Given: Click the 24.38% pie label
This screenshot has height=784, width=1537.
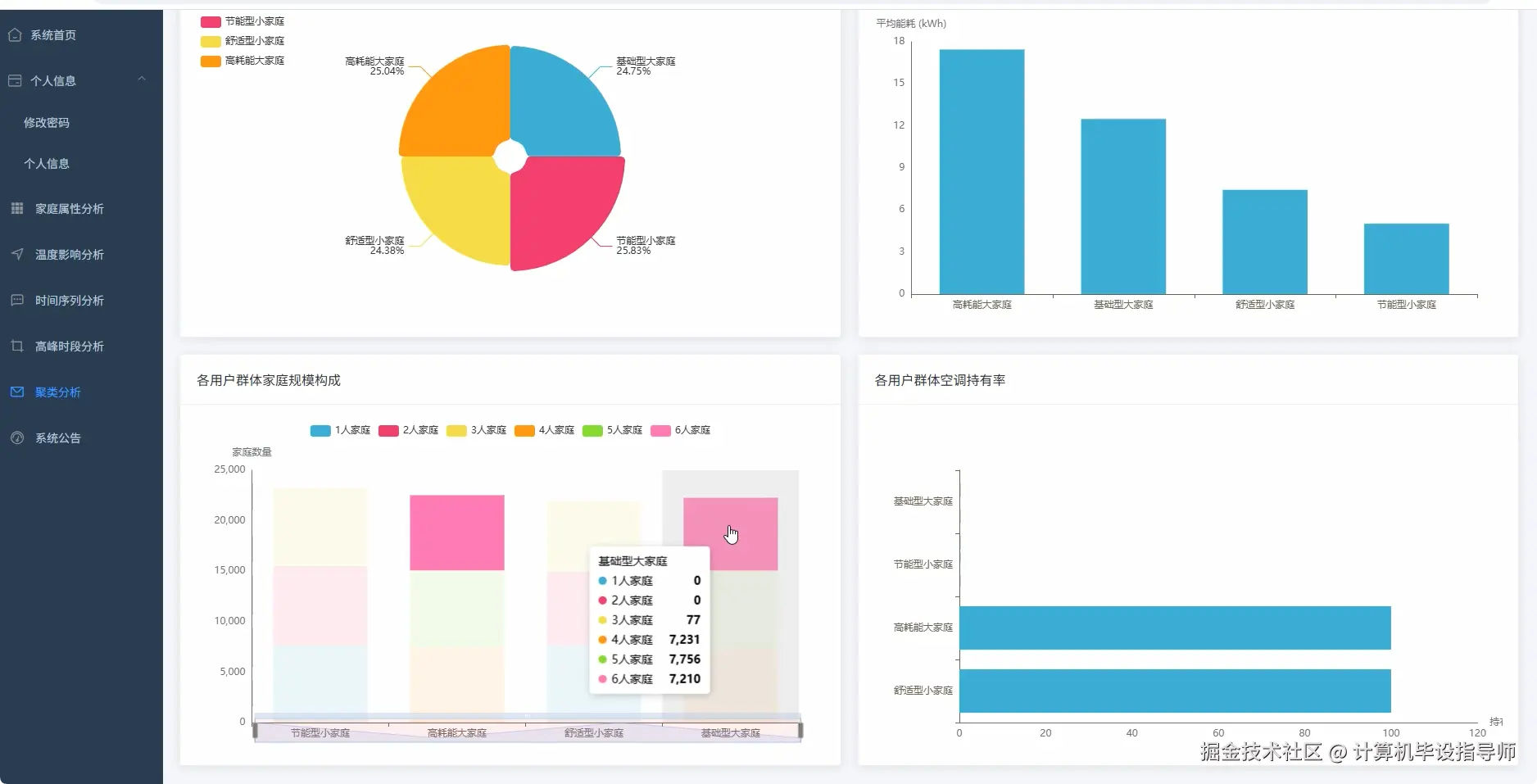Looking at the screenshot, I should tap(387, 251).
